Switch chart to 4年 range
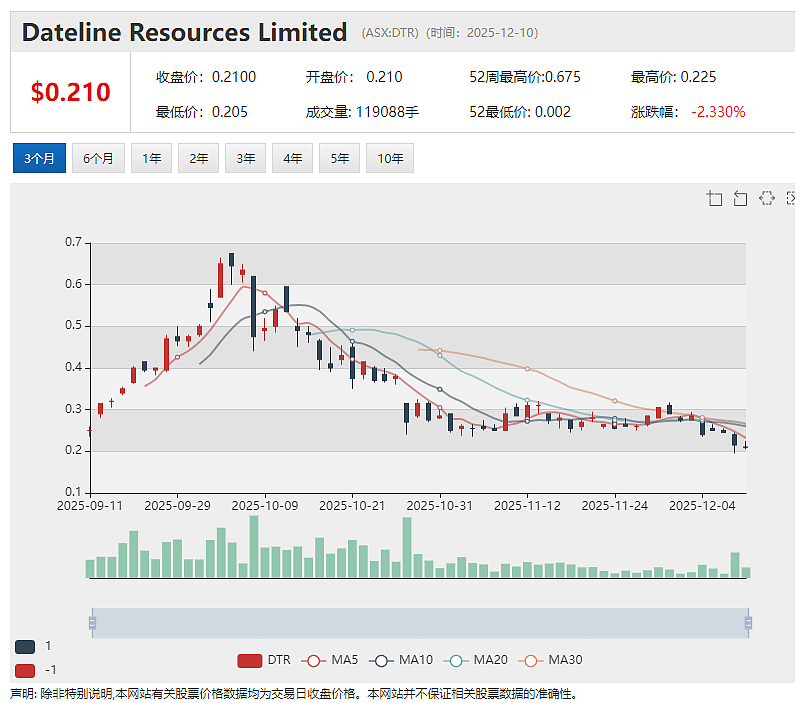804x703 pixels. click(292, 158)
